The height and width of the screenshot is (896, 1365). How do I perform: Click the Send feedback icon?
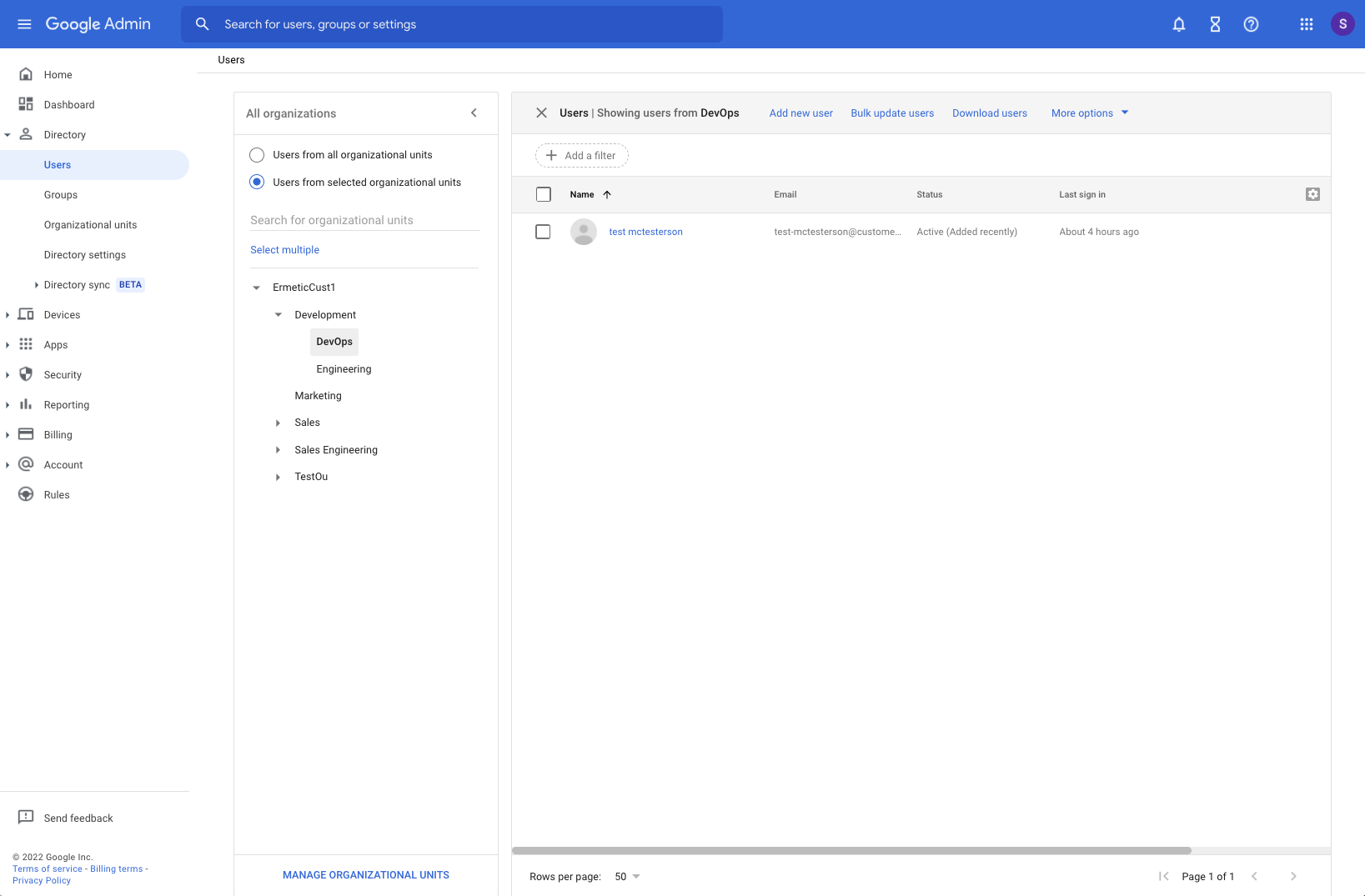[x=26, y=817]
